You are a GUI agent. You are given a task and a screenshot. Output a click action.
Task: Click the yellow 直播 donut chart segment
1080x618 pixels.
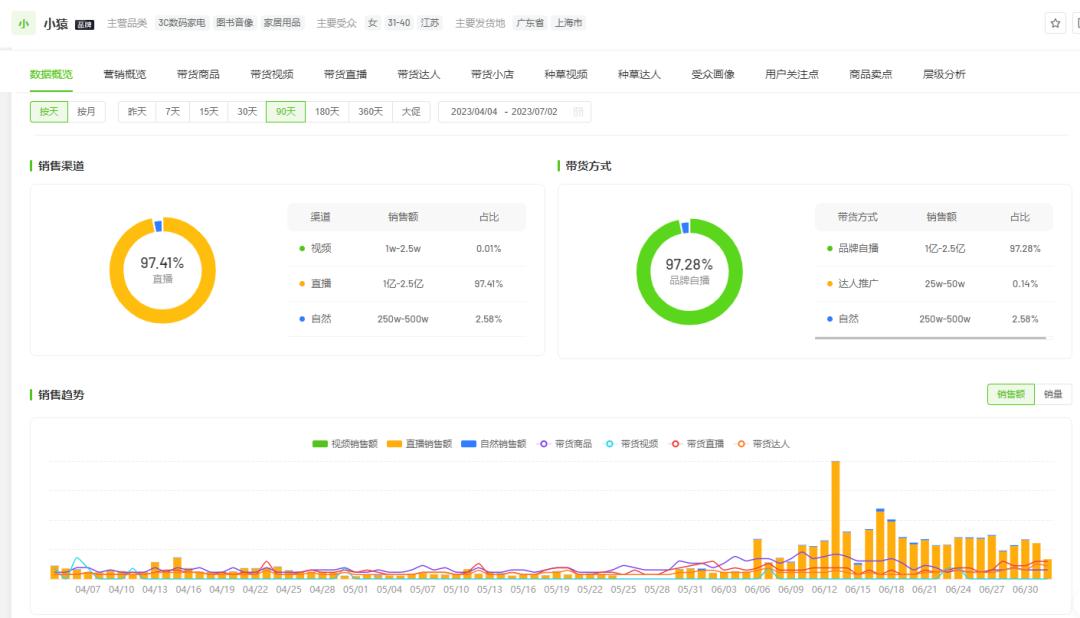pyautogui.click(x=162, y=320)
